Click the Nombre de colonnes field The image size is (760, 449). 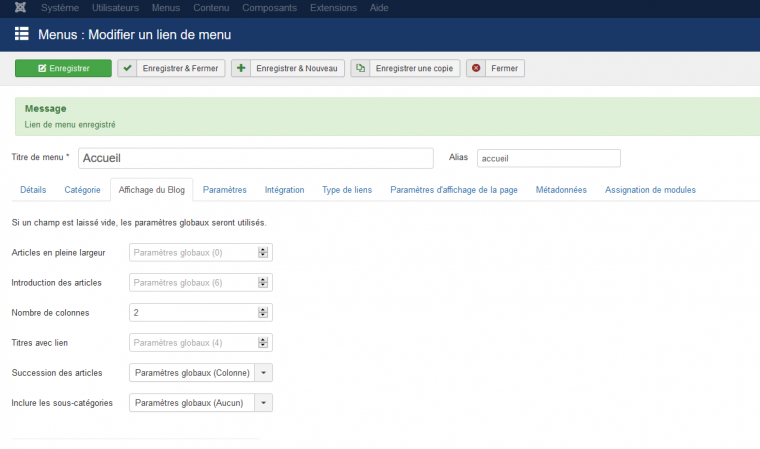click(x=201, y=312)
